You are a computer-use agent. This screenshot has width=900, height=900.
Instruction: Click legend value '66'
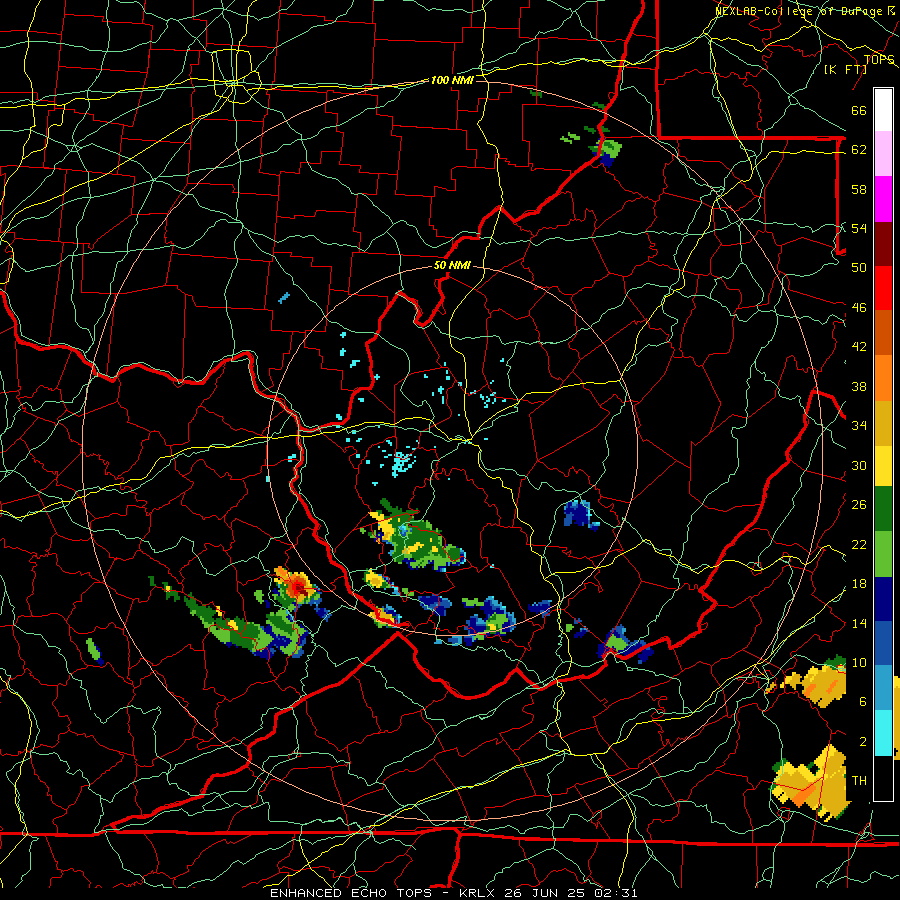pos(859,111)
